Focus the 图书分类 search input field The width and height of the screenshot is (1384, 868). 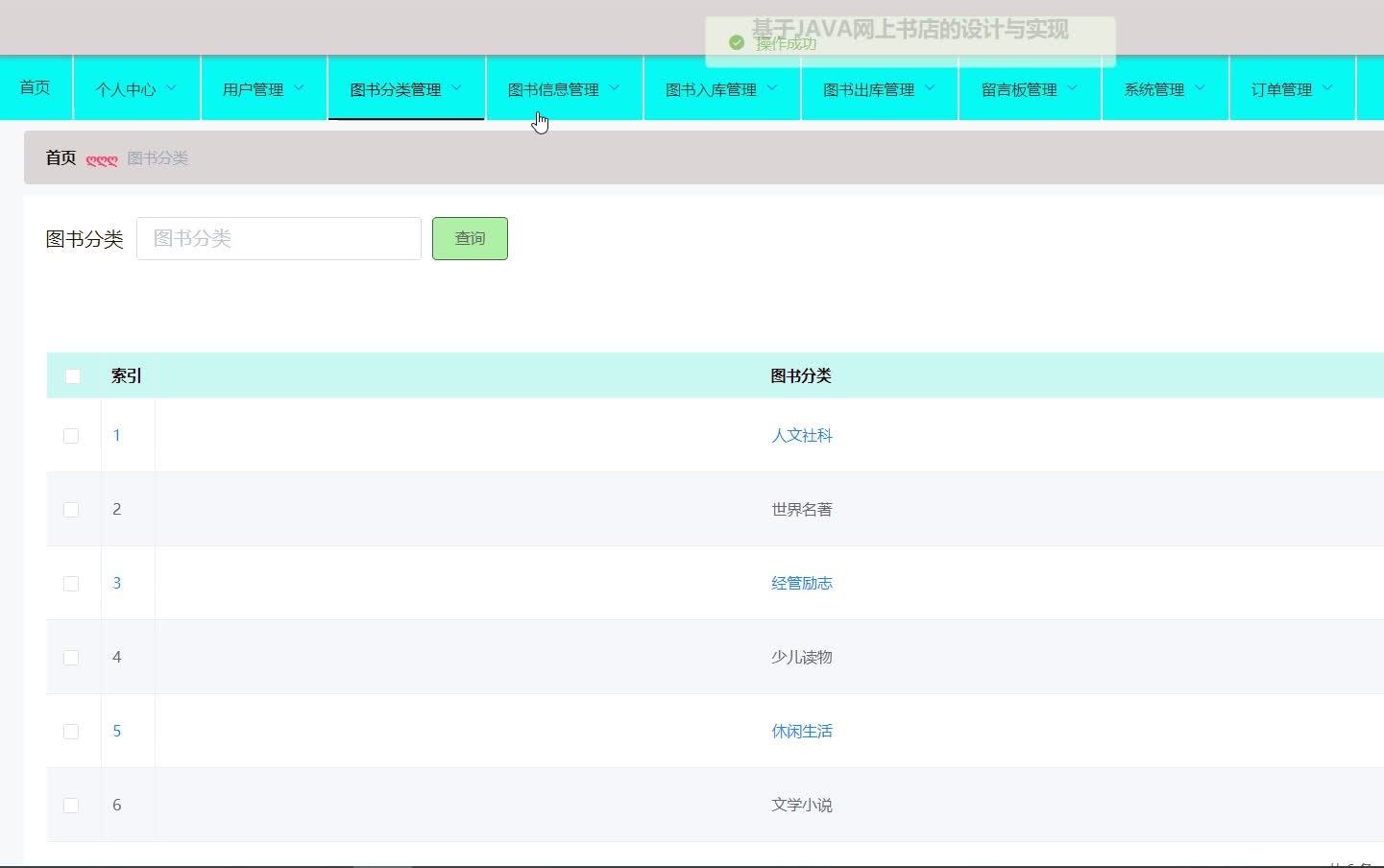[x=279, y=238]
